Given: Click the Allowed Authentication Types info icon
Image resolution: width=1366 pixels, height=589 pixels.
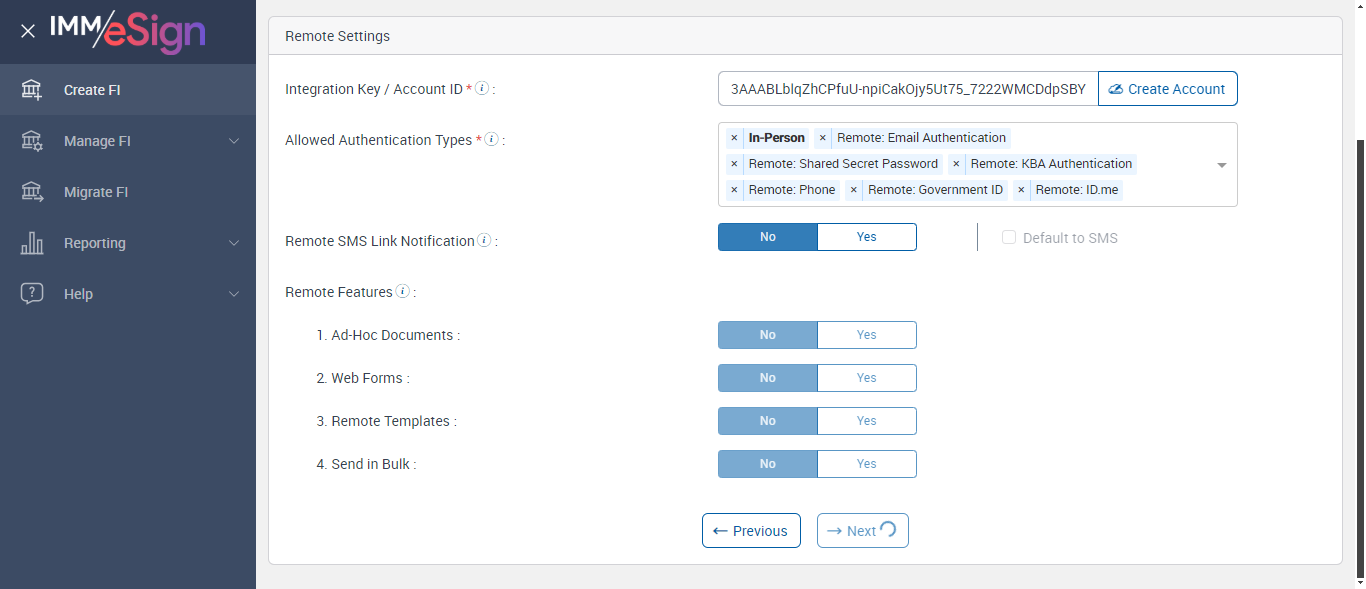Looking at the screenshot, I should (491, 139).
